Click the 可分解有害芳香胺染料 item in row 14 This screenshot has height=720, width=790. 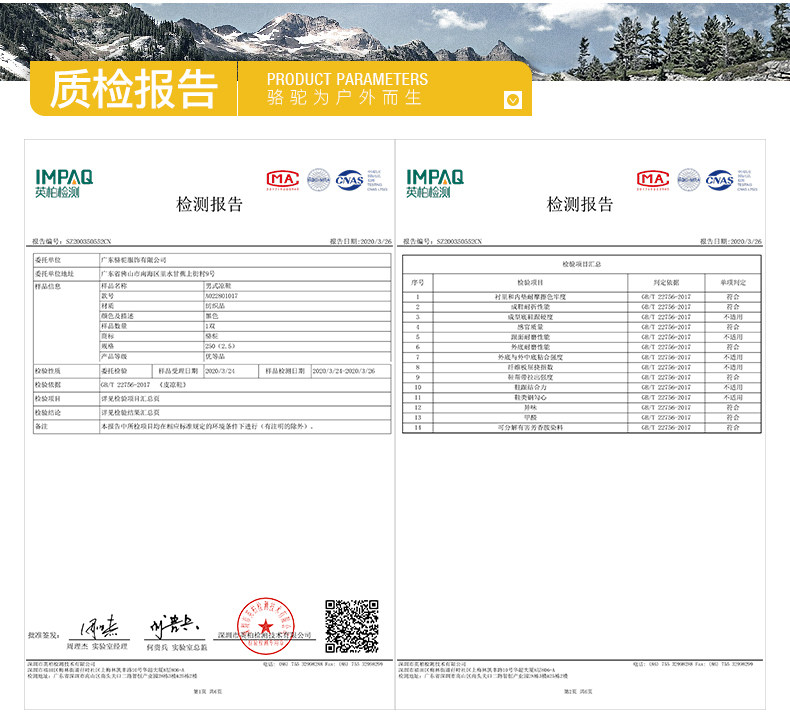point(531,428)
